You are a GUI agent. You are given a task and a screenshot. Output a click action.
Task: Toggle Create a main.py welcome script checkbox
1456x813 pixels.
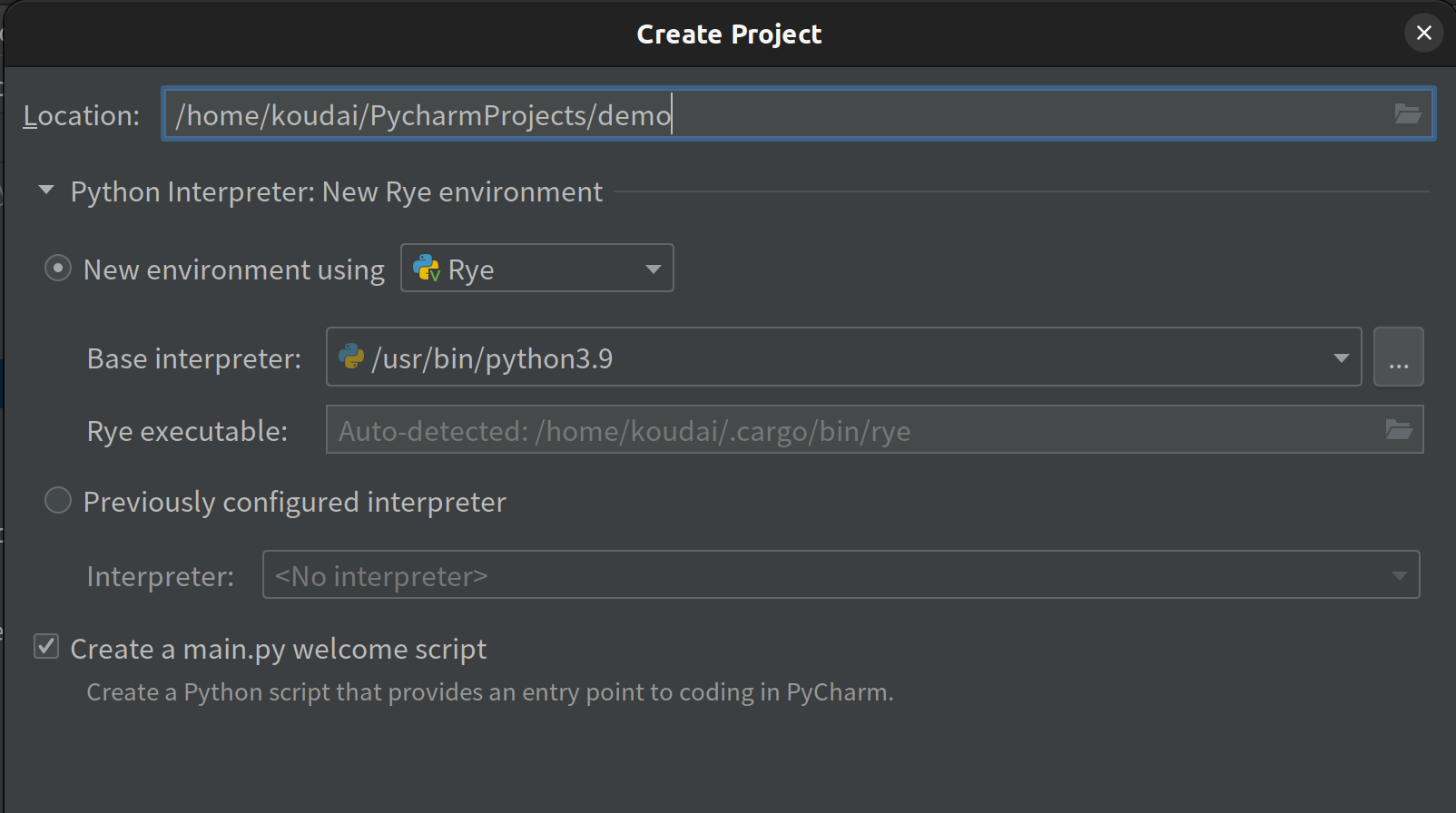46,647
